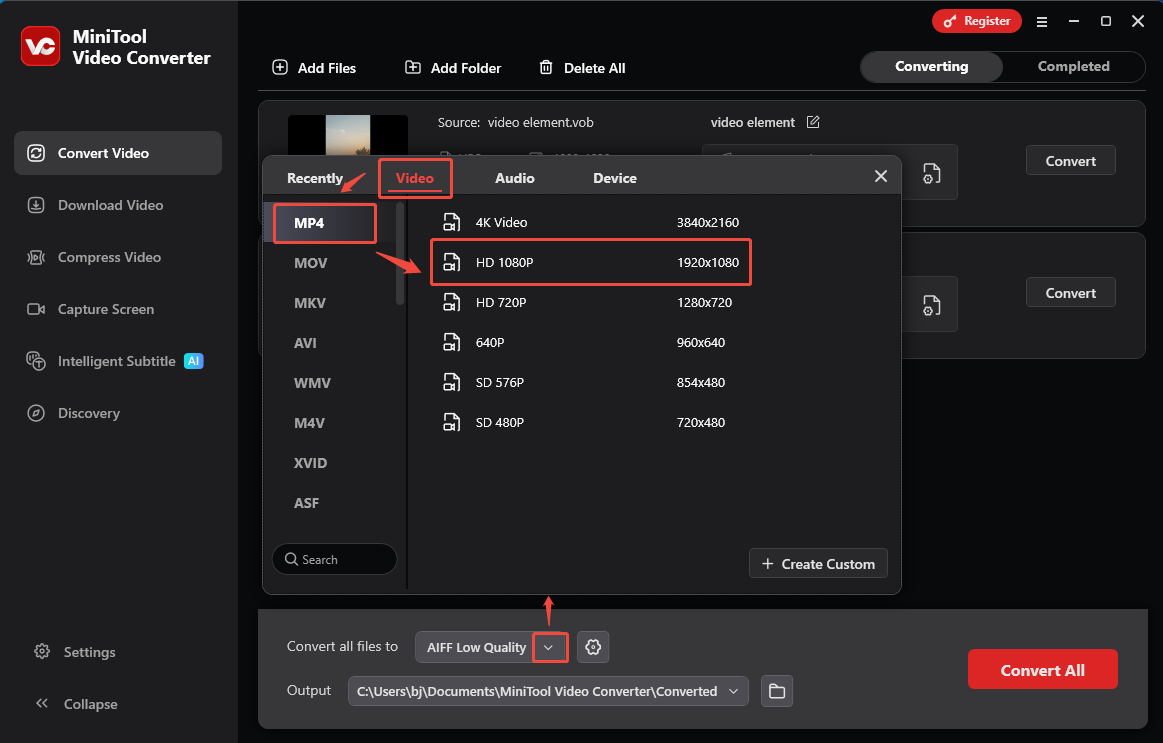Screen dimensions: 1163x743
Task: Open the format settings gear
Action: [593, 647]
